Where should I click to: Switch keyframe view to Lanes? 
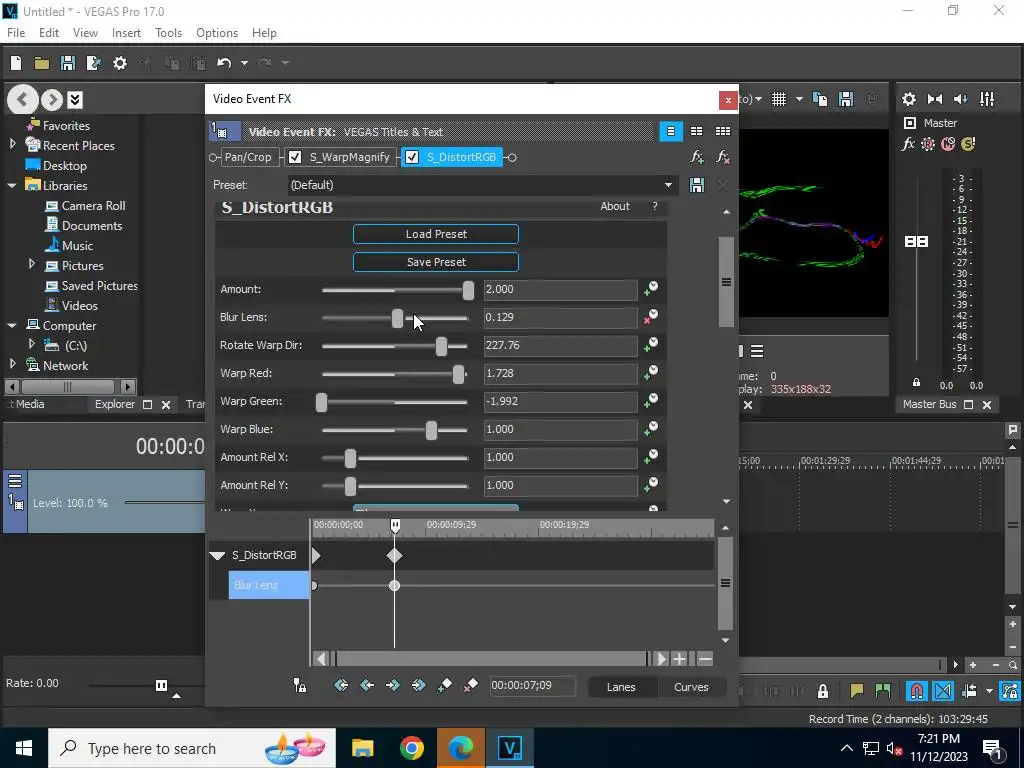tap(620, 687)
